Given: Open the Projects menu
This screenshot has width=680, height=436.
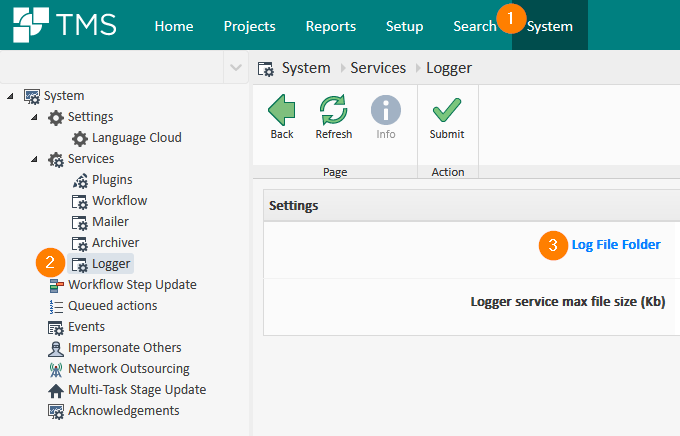Looking at the screenshot, I should click(x=249, y=26).
